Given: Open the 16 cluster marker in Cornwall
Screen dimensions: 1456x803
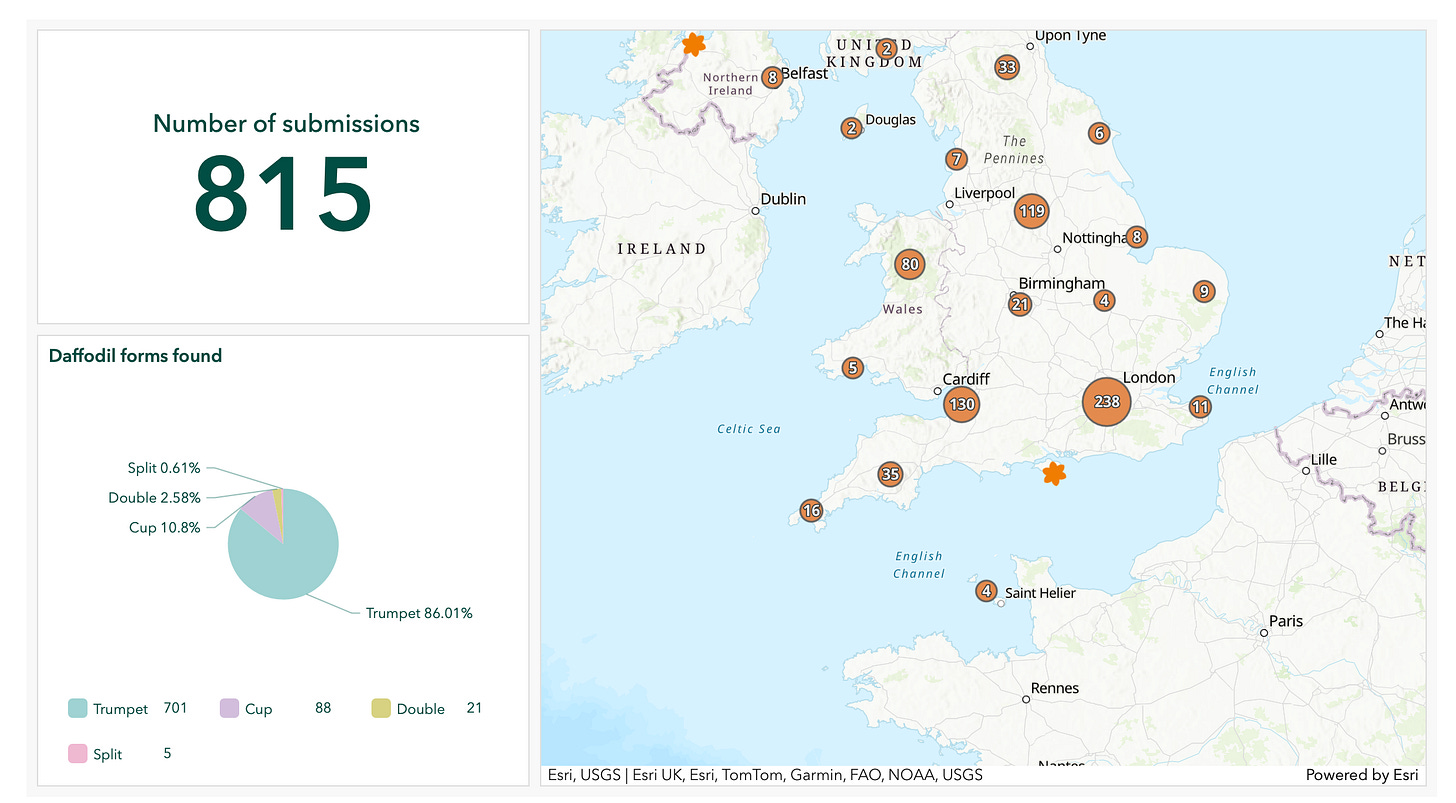Looking at the screenshot, I should 811,511.
